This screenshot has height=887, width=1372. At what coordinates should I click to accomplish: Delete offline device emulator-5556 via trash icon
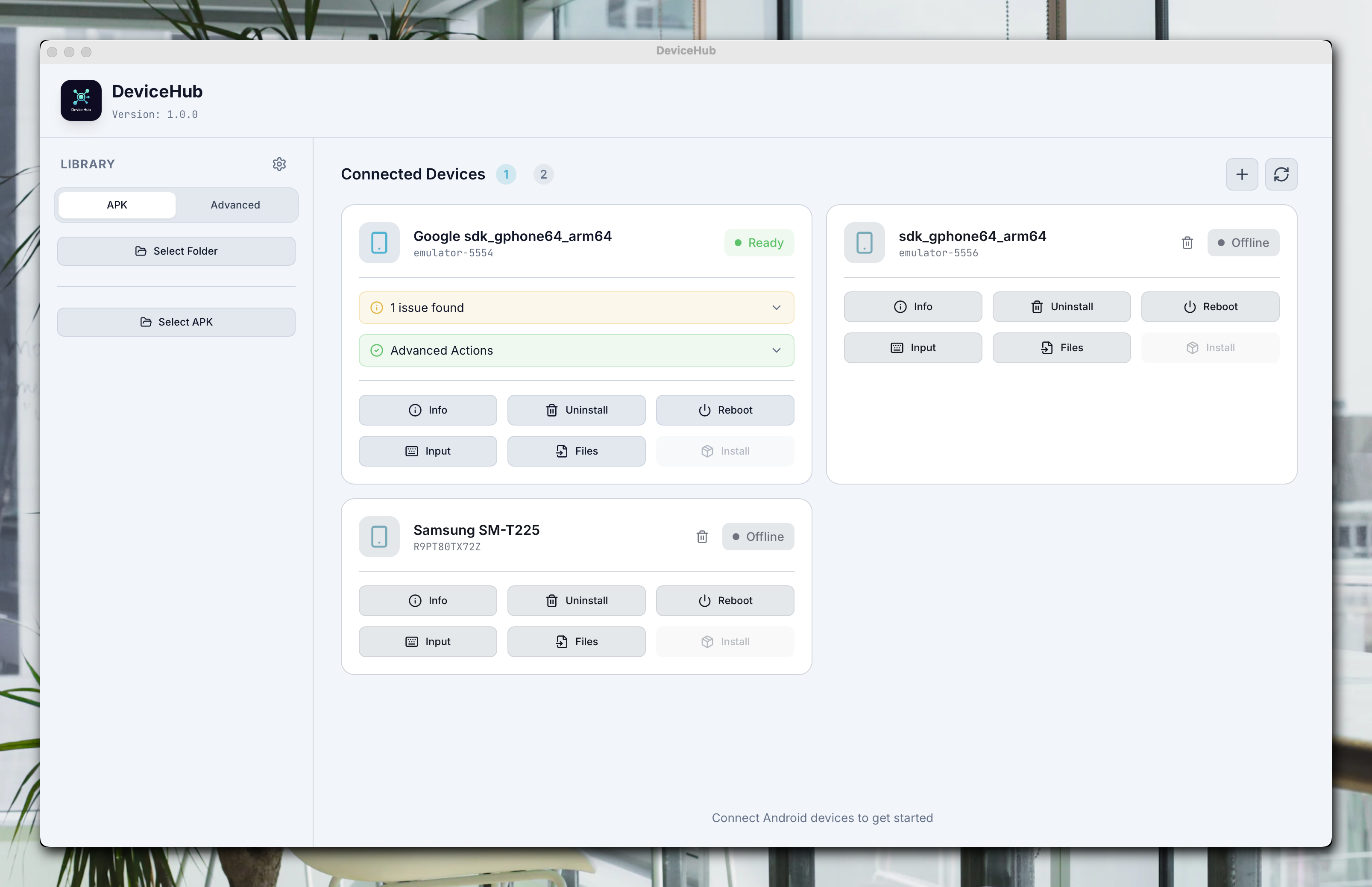point(1187,243)
